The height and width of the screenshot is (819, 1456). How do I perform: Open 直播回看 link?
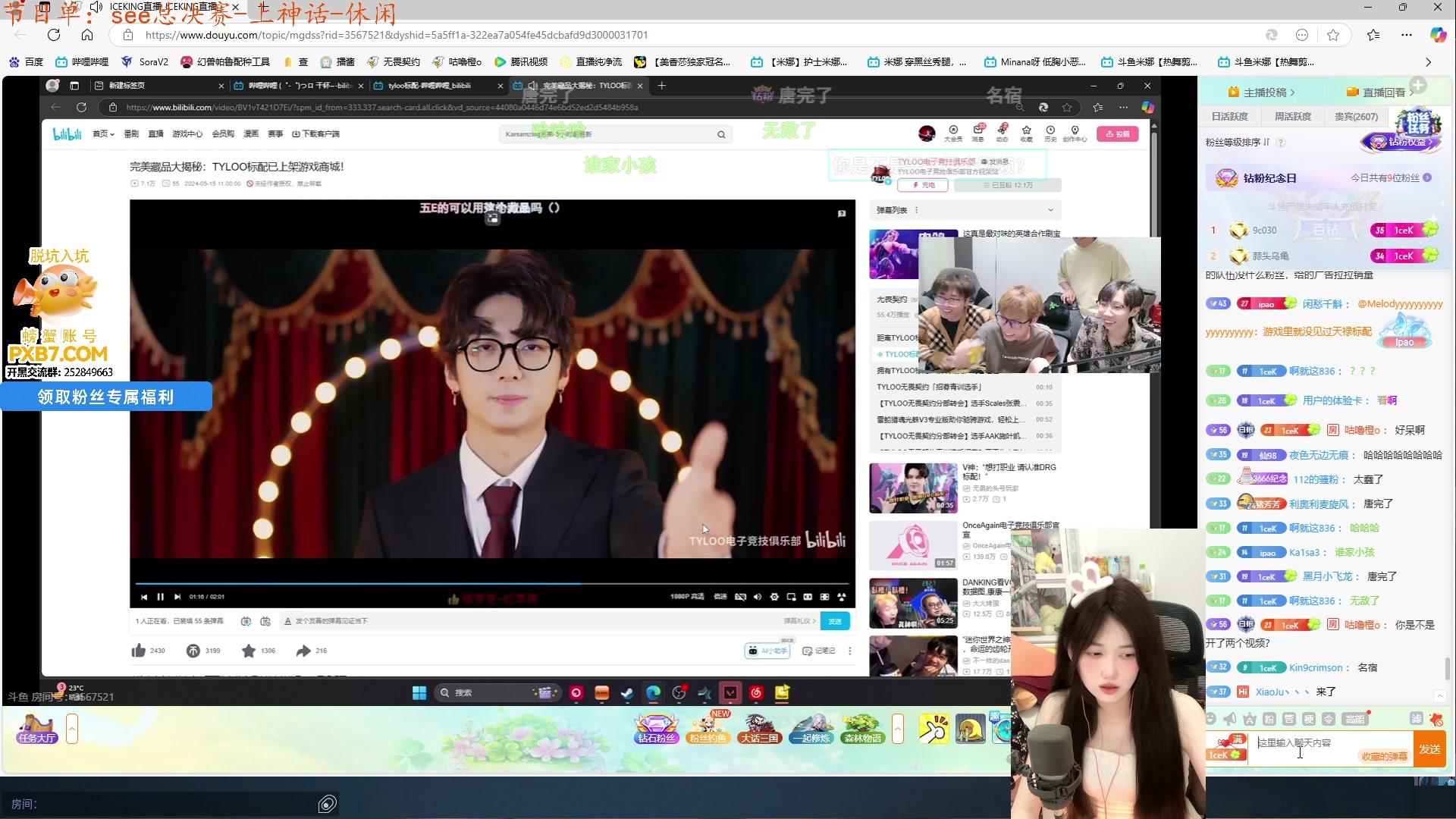click(x=1381, y=93)
